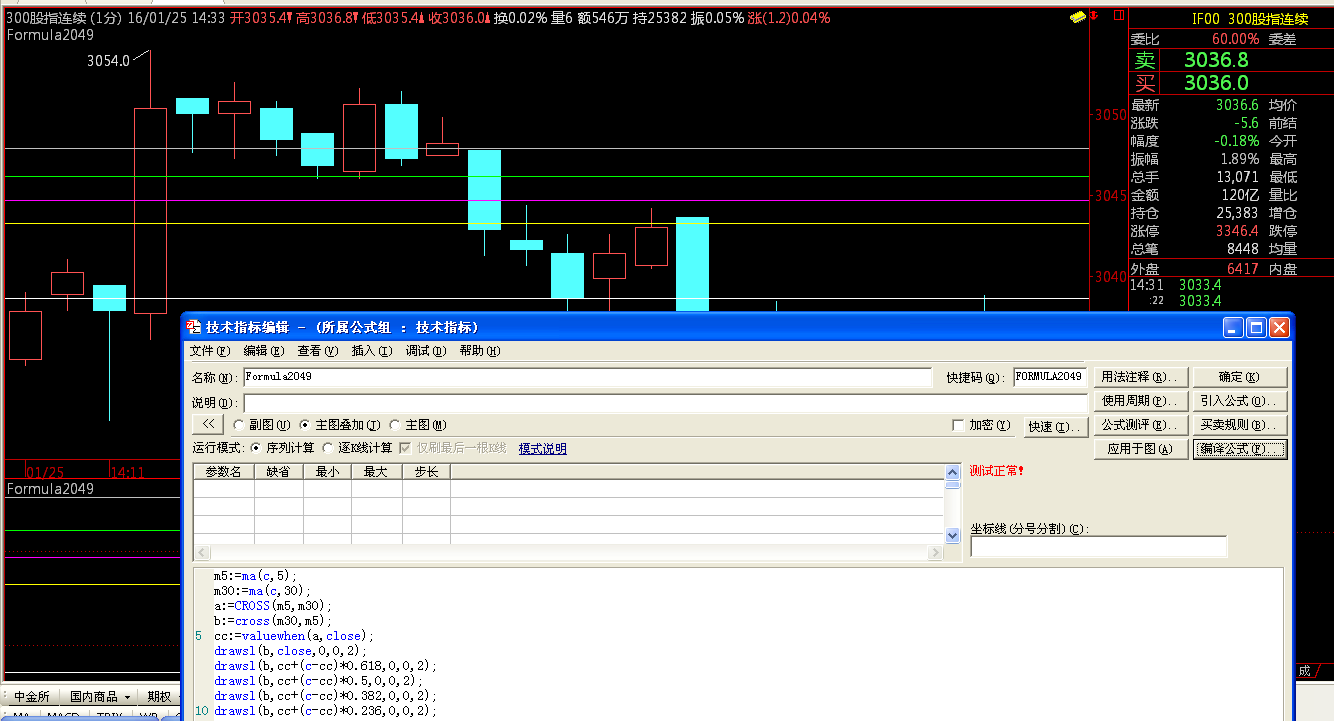Open the 模式说明 link
The height and width of the screenshot is (721, 1334).
tap(542, 448)
